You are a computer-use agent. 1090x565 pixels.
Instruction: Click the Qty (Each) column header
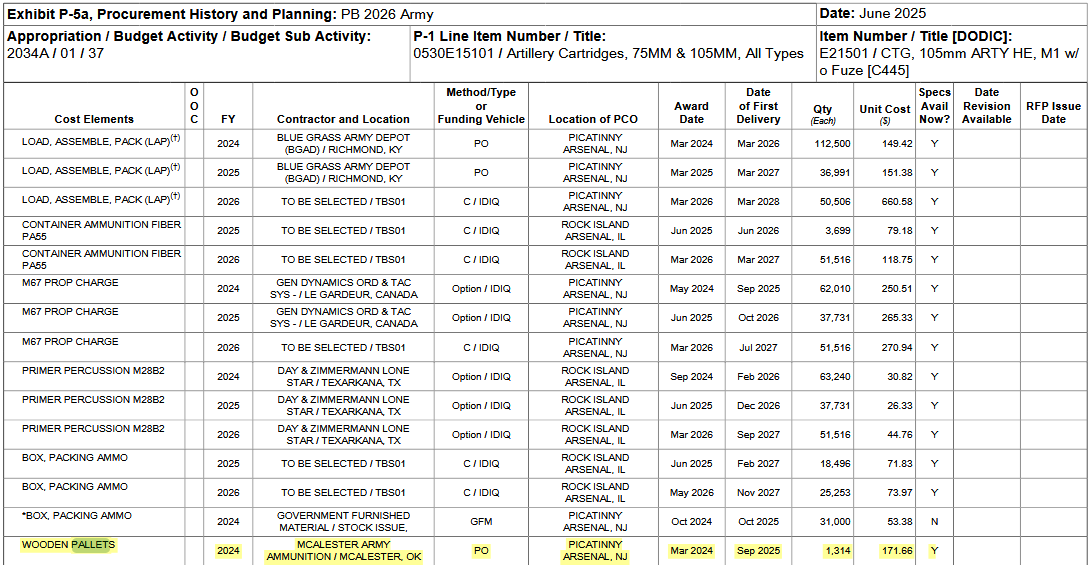click(822, 114)
